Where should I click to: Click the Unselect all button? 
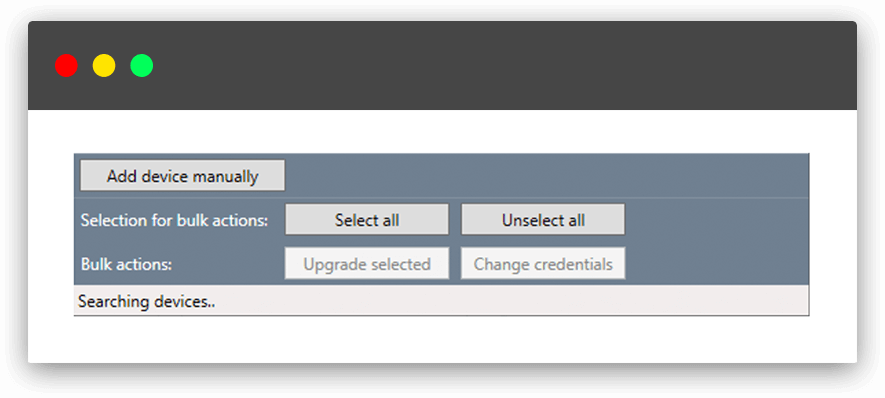[x=543, y=220]
